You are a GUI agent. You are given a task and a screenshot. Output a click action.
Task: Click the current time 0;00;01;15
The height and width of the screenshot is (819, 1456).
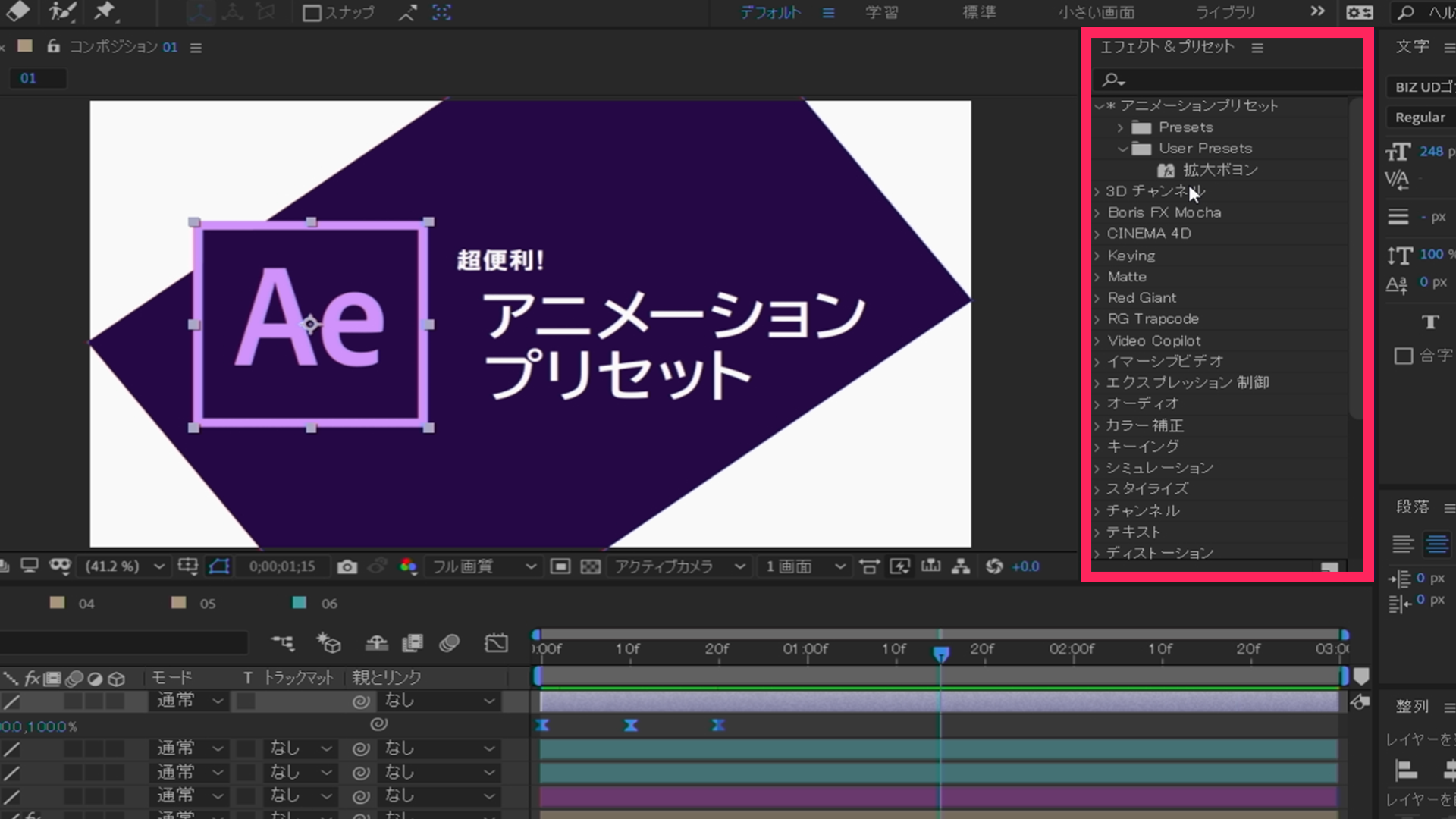(282, 566)
